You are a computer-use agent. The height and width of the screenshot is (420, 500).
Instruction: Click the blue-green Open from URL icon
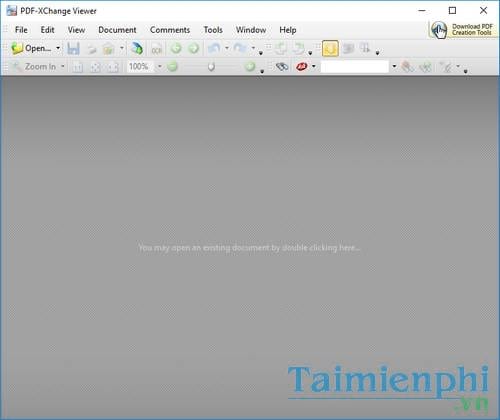coord(137,49)
